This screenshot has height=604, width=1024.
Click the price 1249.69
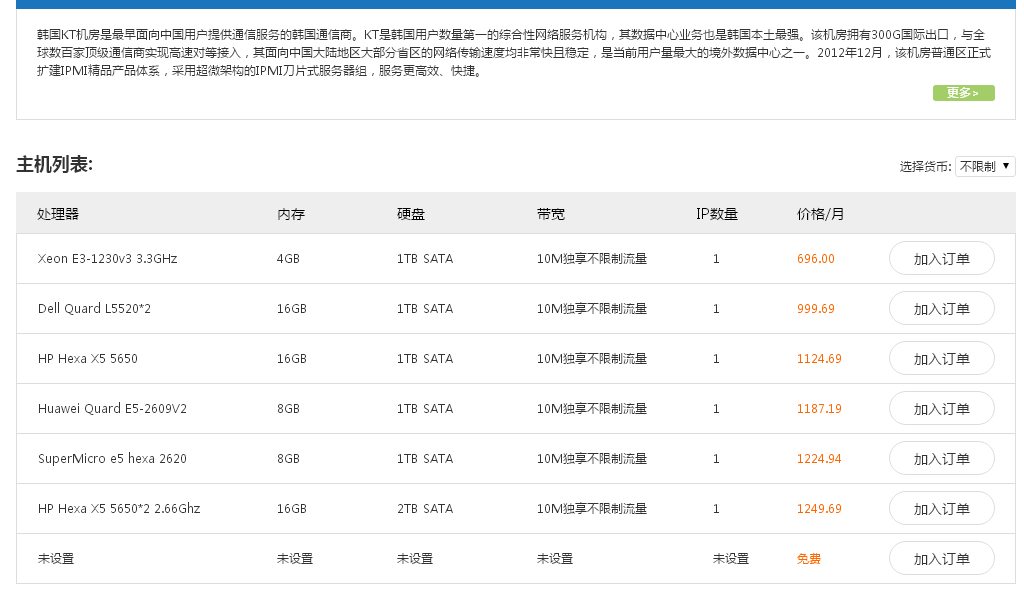click(819, 509)
